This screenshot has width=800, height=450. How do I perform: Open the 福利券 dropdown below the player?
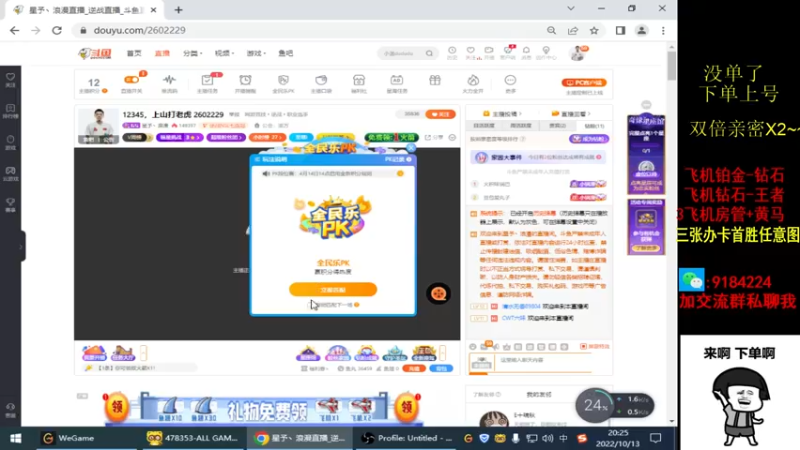click(316, 368)
